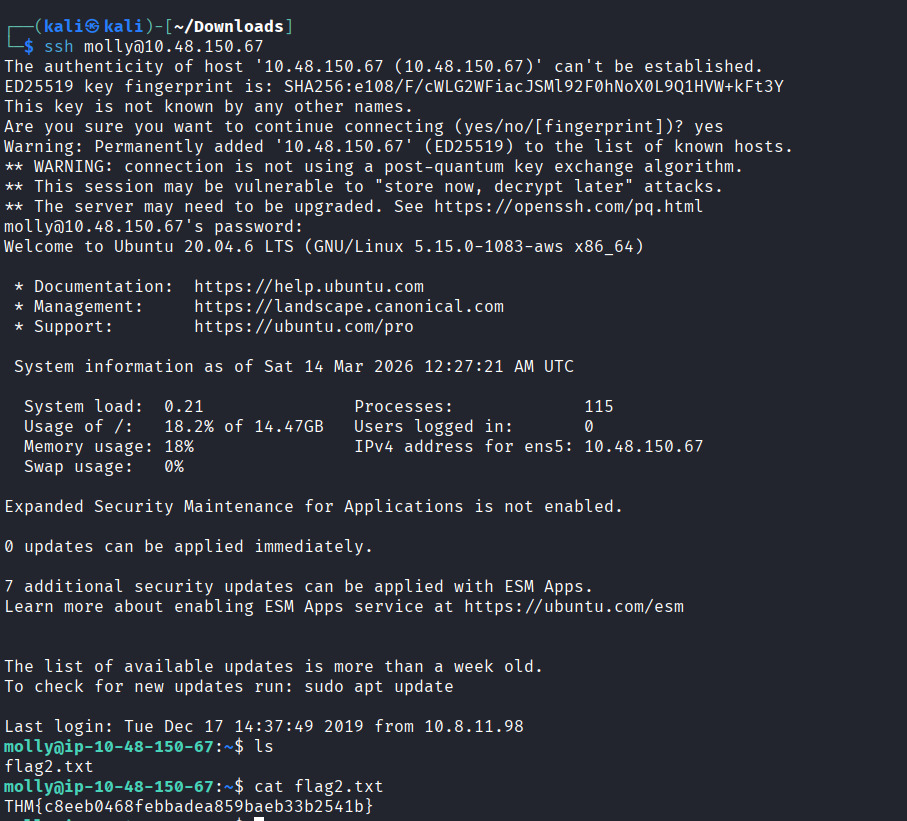
Task: Open the help.ubuntu.com documentation link
Action: pos(309,287)
